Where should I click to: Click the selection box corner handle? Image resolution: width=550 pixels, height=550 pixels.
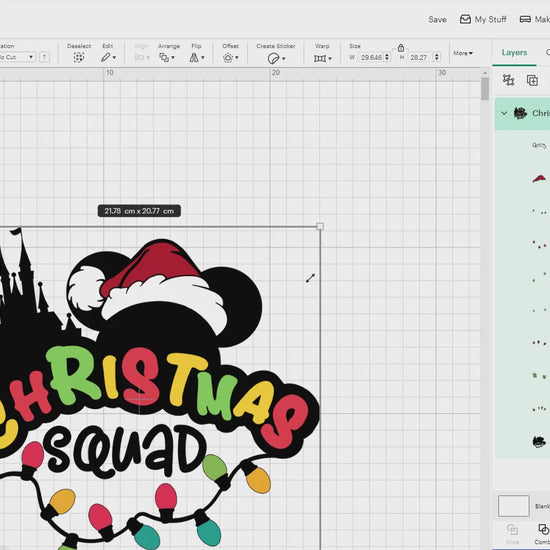tap(320, 227)
